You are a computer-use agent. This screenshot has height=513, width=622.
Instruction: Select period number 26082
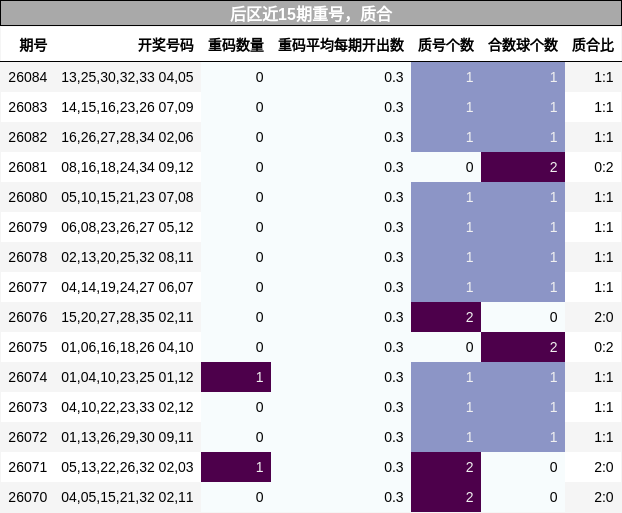click(x=28, y=137)
